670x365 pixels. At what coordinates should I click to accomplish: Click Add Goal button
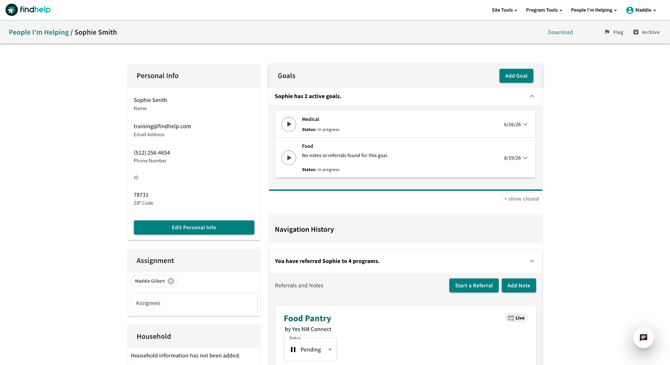[x=516, y=76]
